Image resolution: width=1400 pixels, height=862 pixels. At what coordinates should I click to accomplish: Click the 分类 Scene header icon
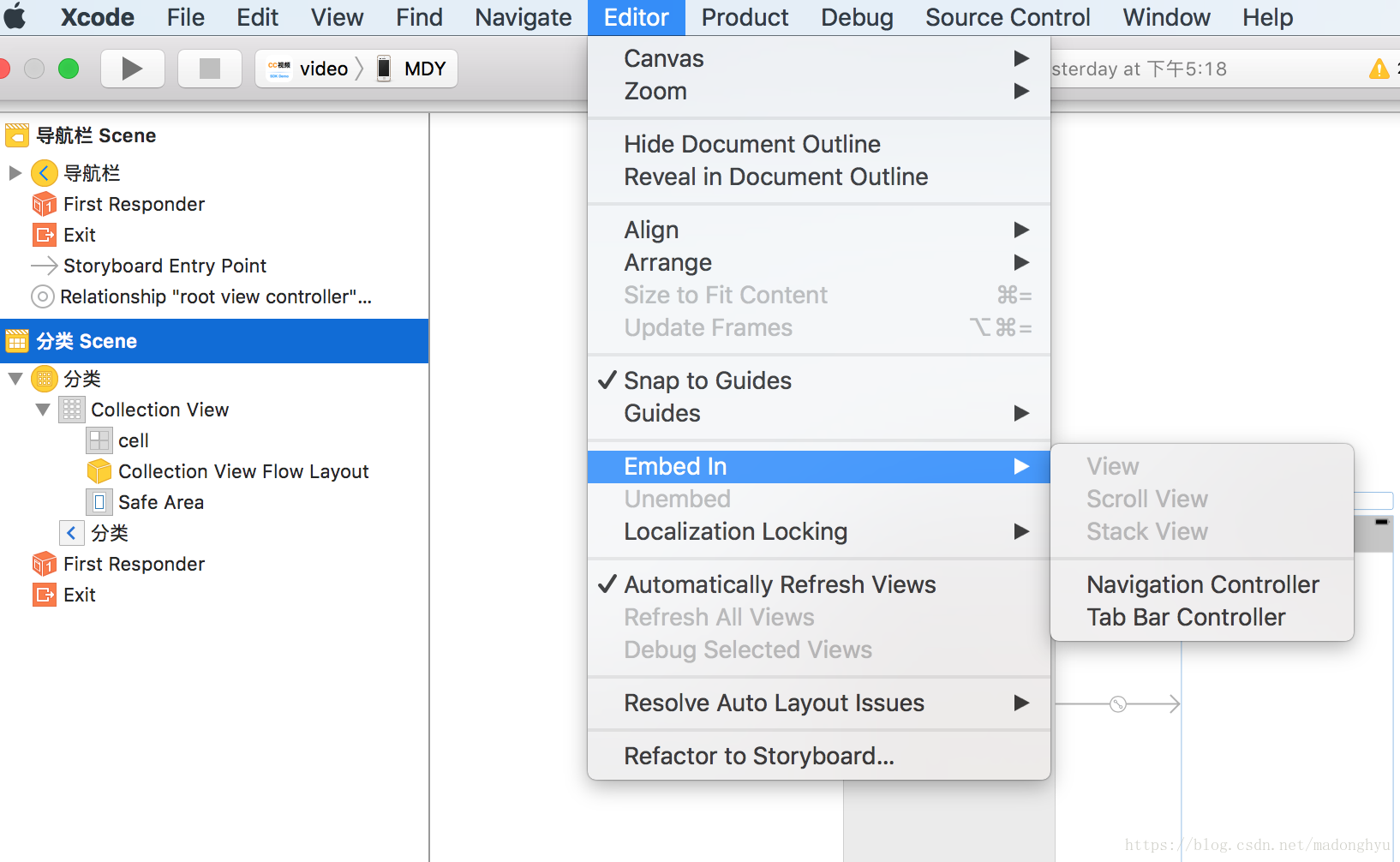(17, 341)
